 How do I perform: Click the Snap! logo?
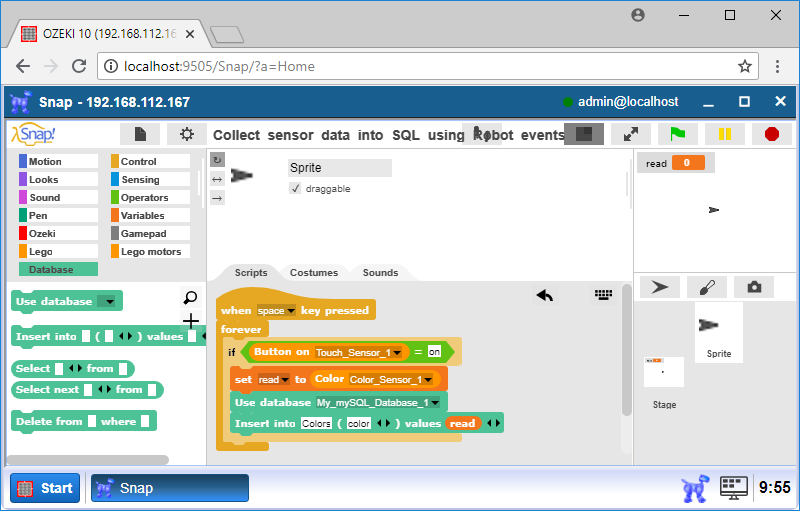tap(33, 134)
